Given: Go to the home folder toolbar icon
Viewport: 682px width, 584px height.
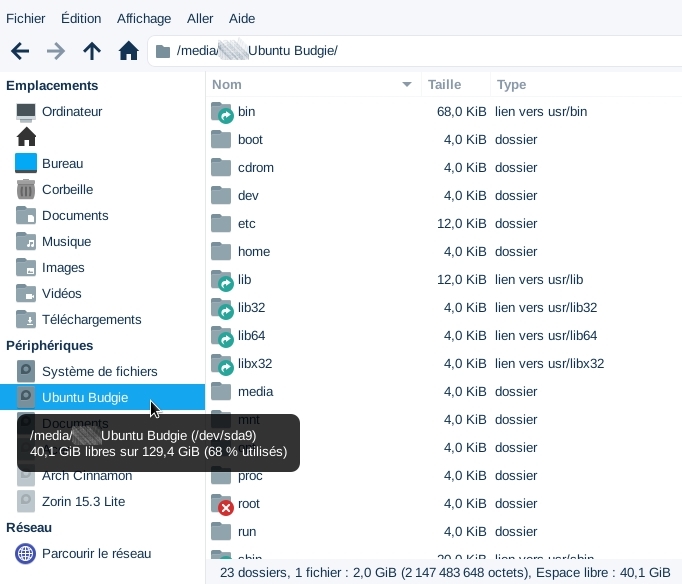Looking at the screenshot, I should point(128,51).
